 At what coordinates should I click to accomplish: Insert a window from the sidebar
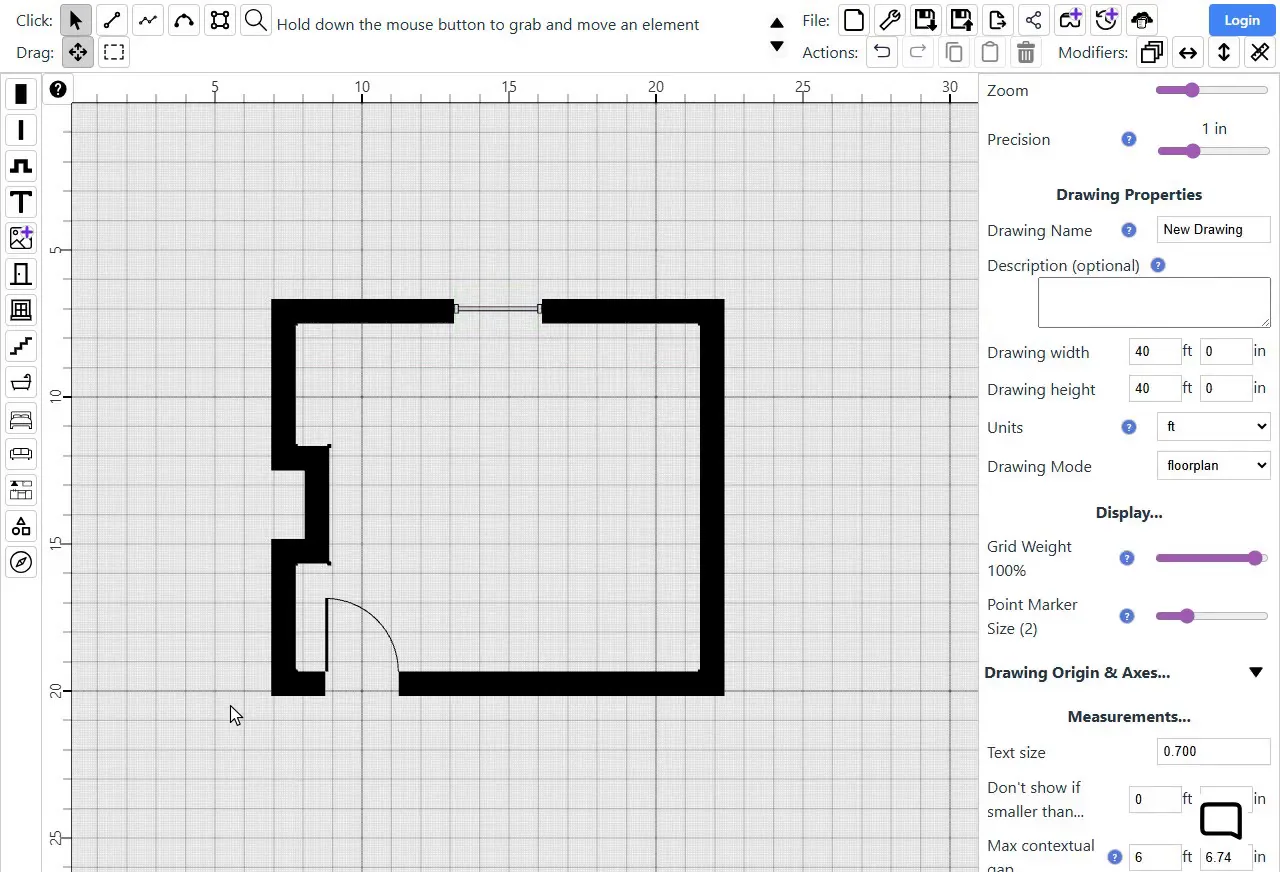tap(21, 310)
